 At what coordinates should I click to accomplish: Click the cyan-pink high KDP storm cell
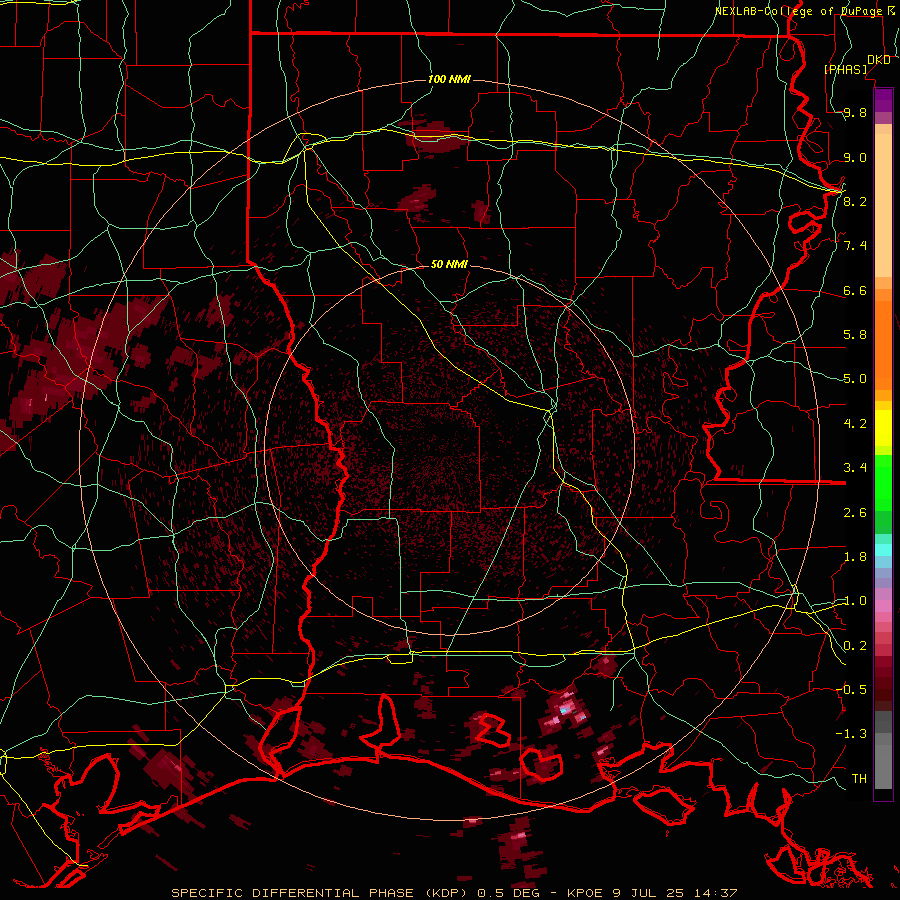565,711
